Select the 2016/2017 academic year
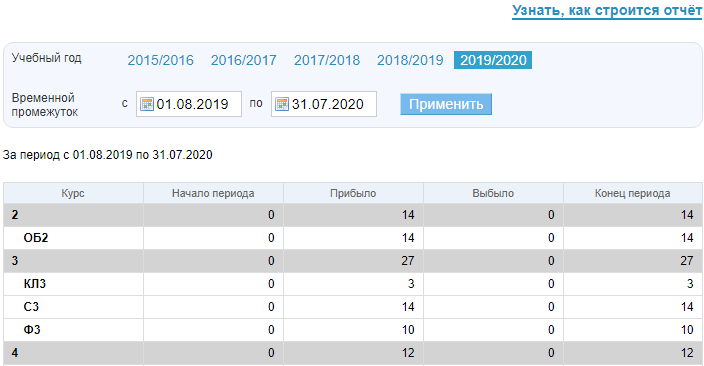Image resolution: width=704 pixels, height=366 pixels. click(243, 60)
